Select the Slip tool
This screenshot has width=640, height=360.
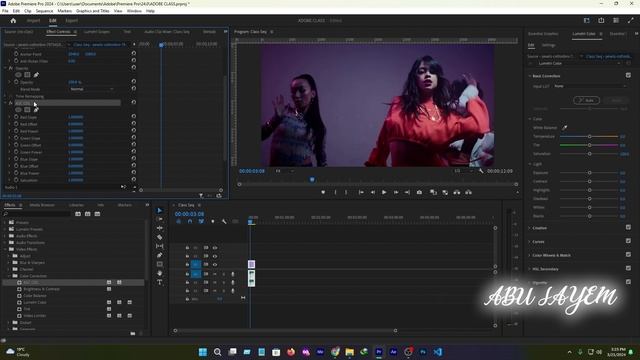[x=160, y=246]
